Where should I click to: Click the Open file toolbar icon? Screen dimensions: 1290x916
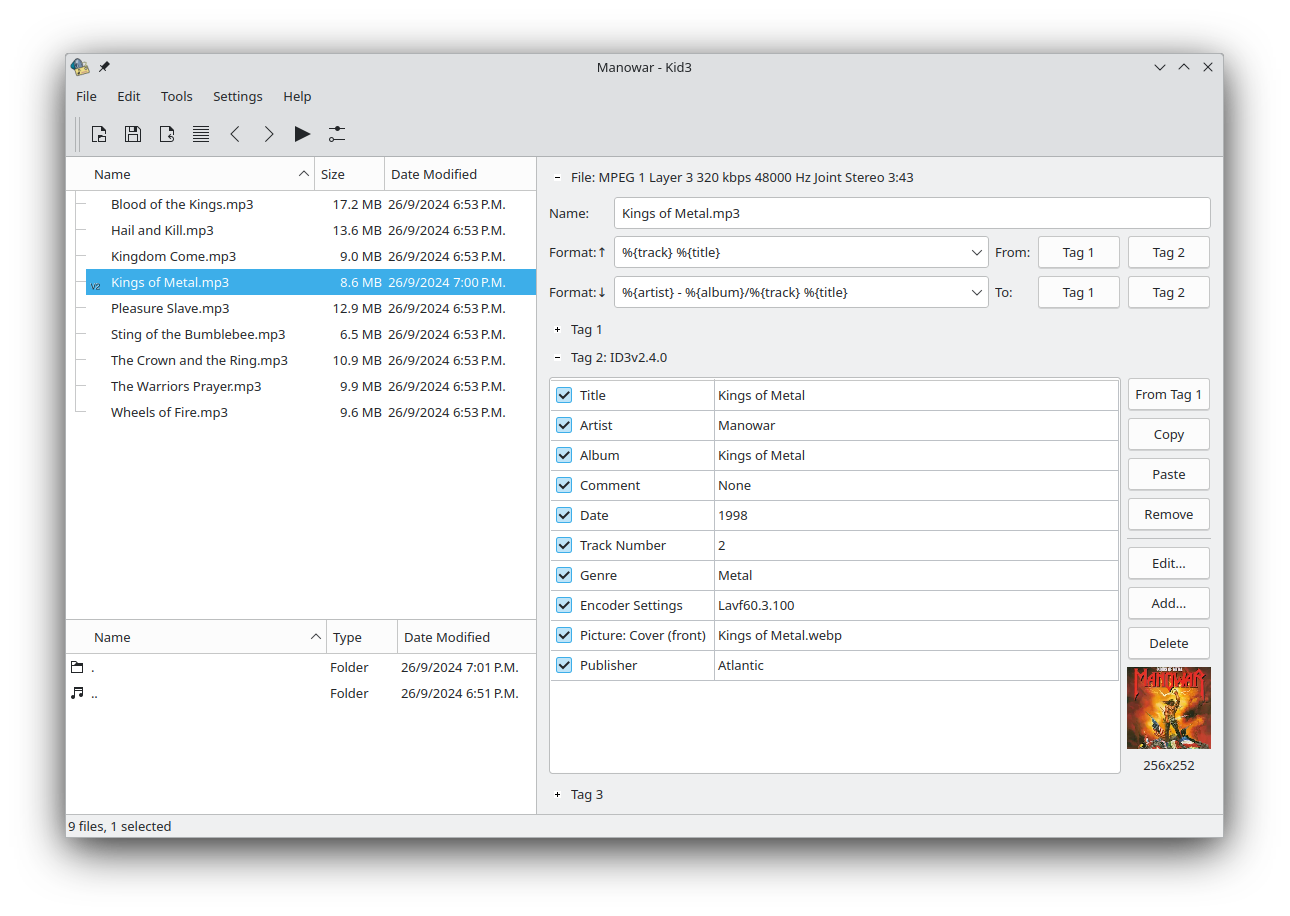click(x=99, y=134)
